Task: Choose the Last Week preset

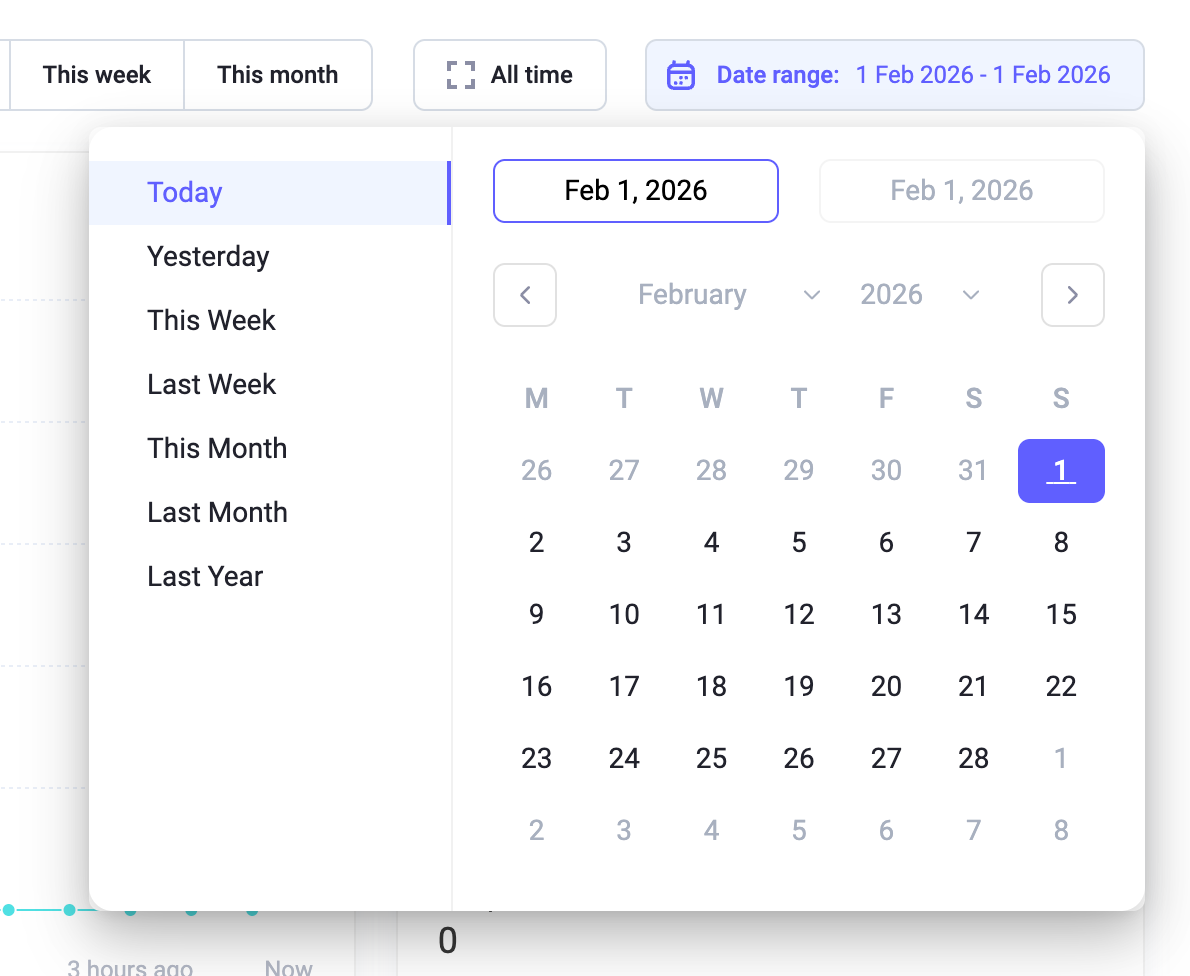Action: (x=211, y=385)
